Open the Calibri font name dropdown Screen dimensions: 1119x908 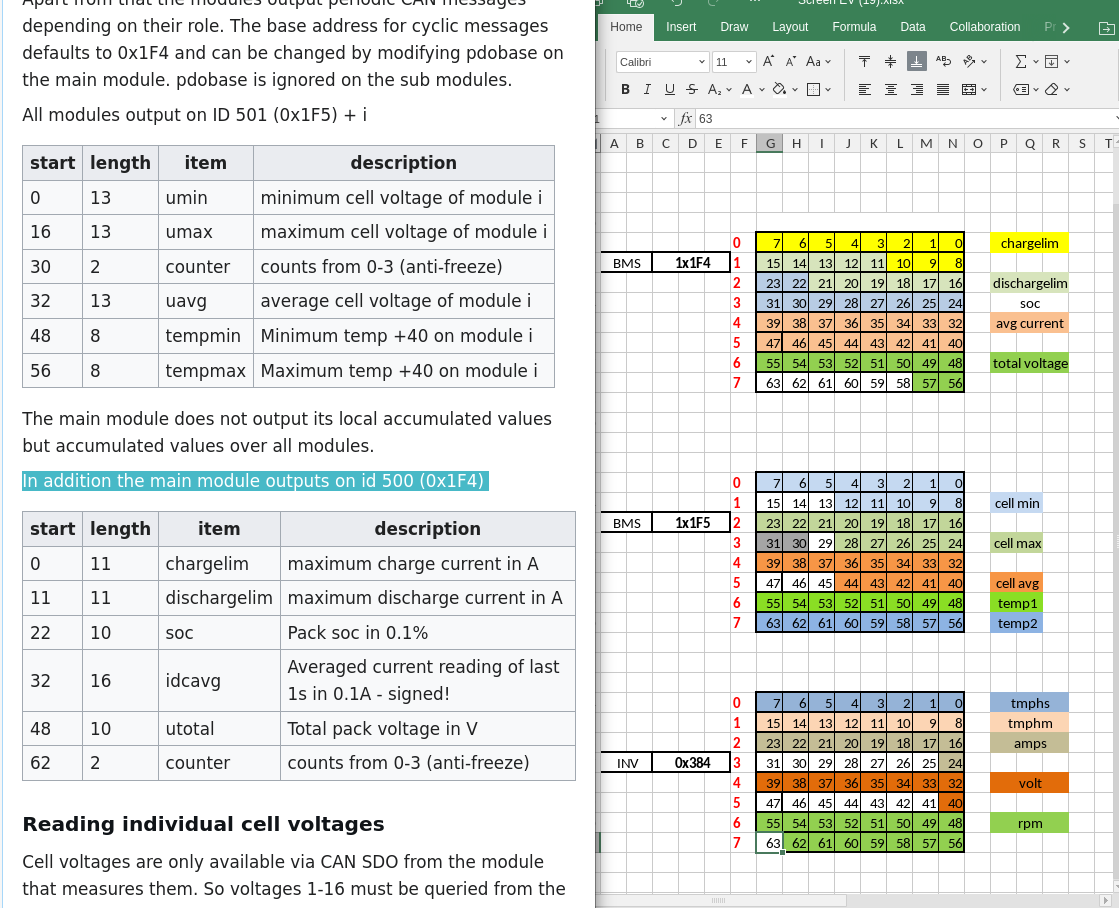coord(662,62)
